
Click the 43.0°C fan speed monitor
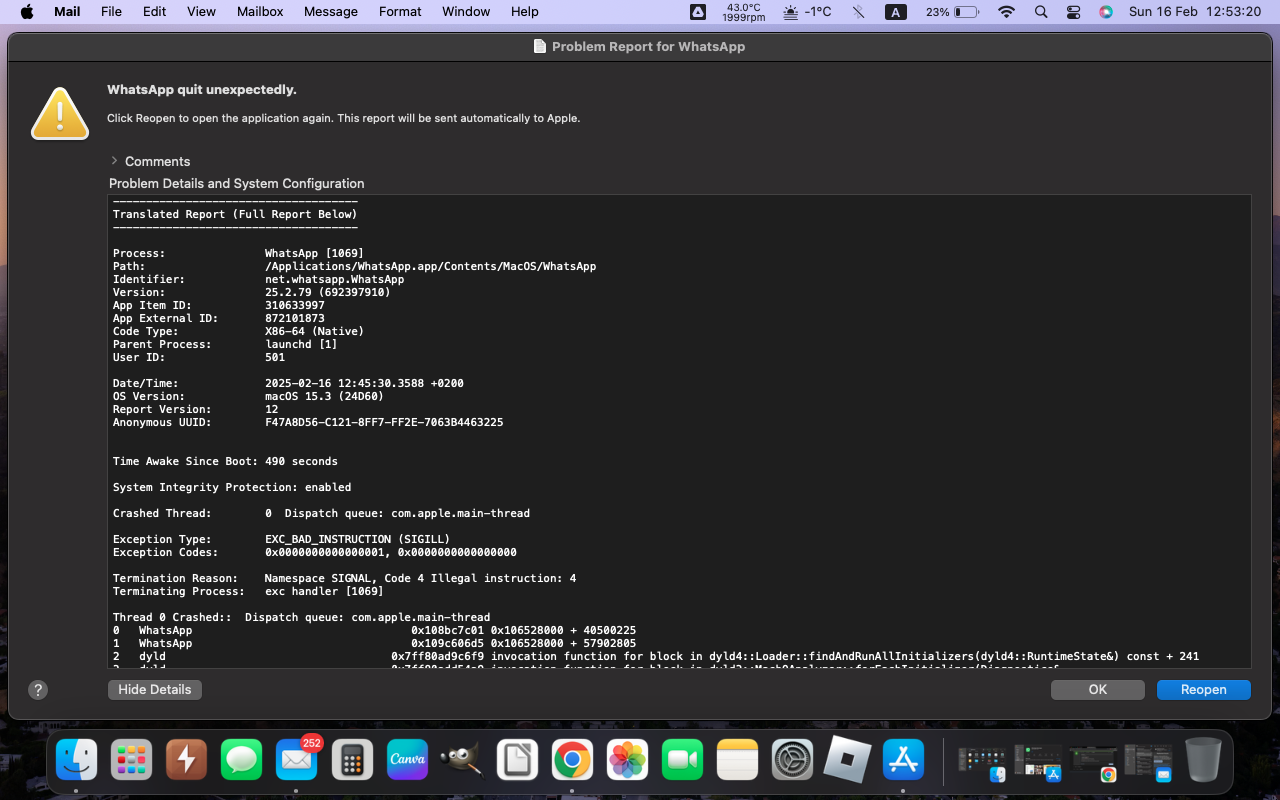point(744,12)
